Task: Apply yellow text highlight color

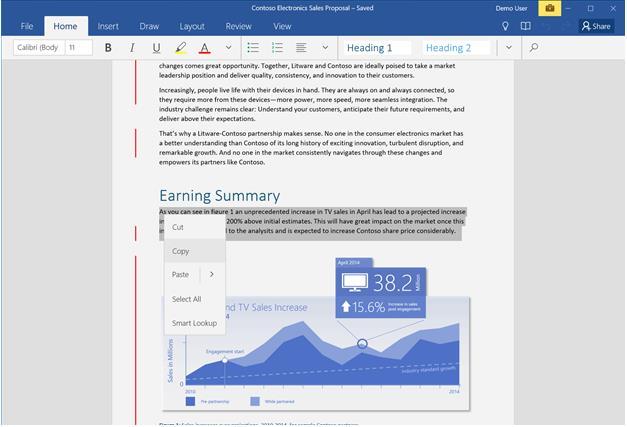Action: (181, 48)
